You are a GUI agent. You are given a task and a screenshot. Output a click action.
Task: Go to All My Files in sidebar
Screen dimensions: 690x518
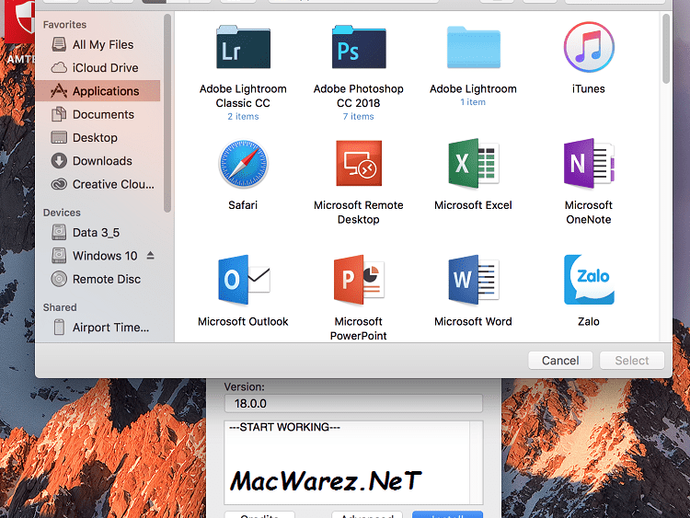[97, 44]
